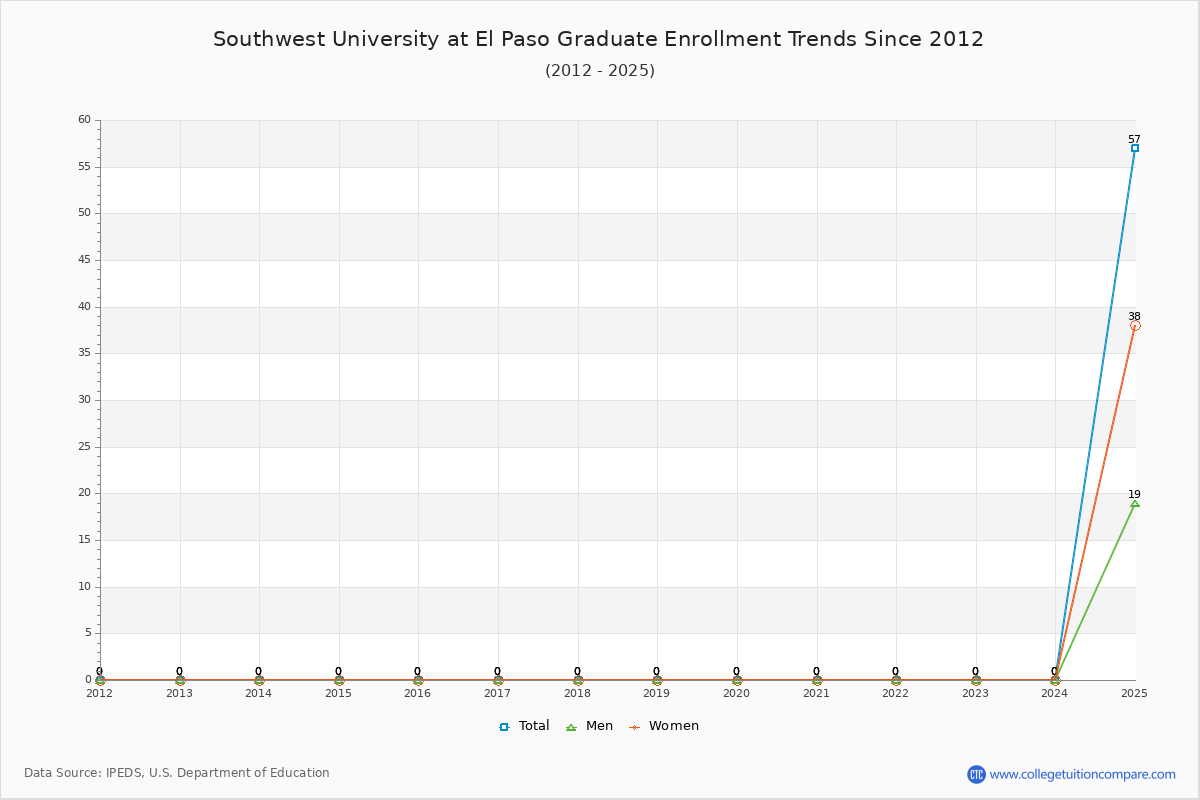This screenshot has height=800, width=1200.
Task: Click the 2015 data point at zero
Action: [x=339, y=680]
